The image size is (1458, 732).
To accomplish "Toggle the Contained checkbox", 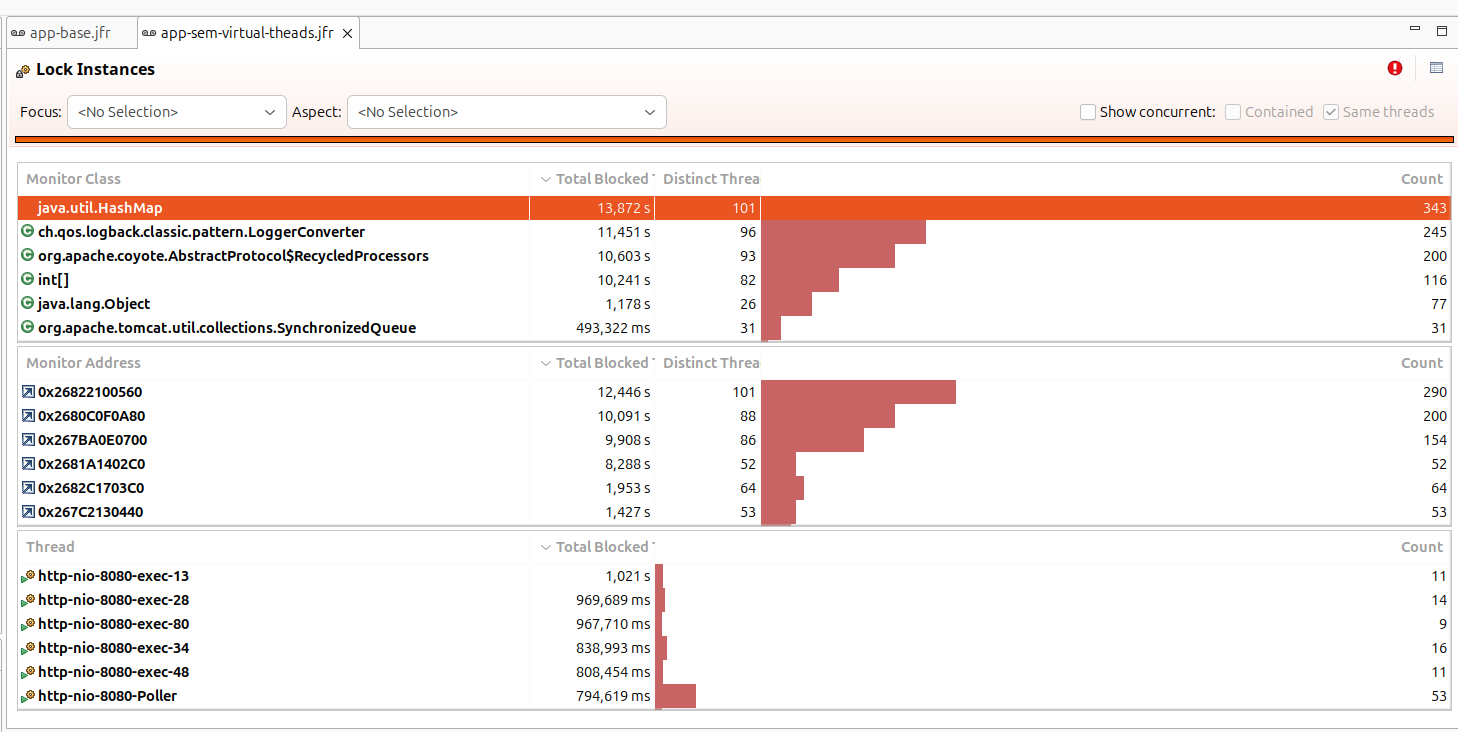I will click(1233, 112).
